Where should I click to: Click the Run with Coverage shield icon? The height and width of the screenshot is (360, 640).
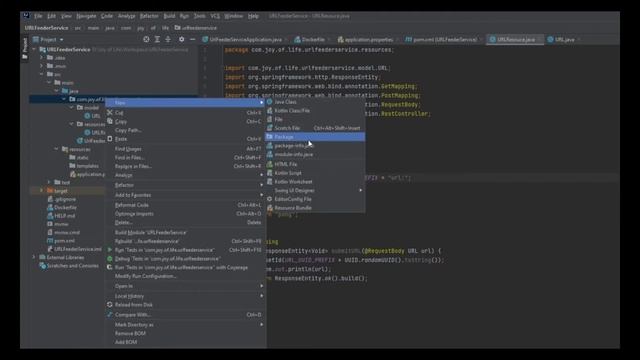click(110, 267)
